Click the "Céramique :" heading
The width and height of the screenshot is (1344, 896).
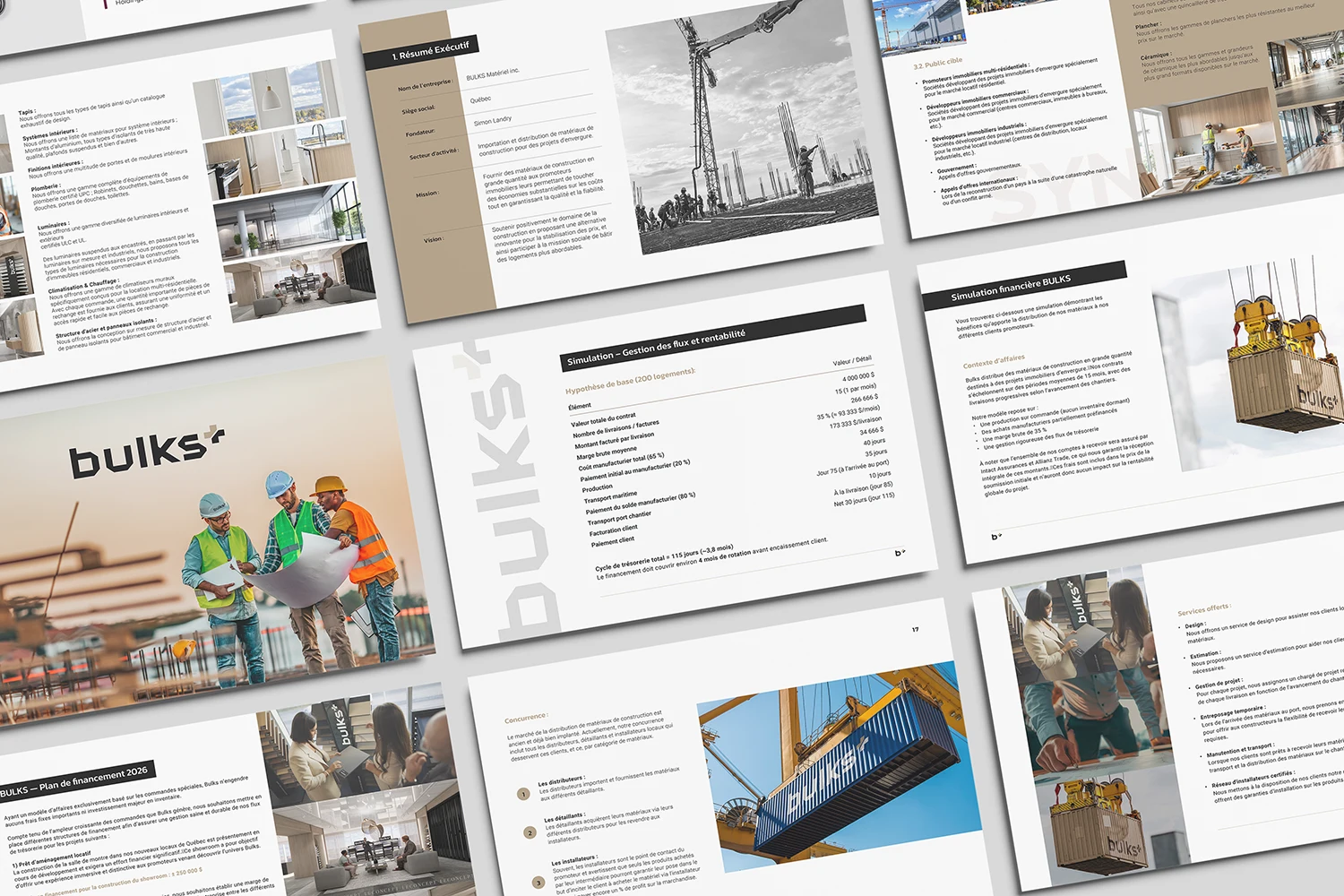(1156, 56)
